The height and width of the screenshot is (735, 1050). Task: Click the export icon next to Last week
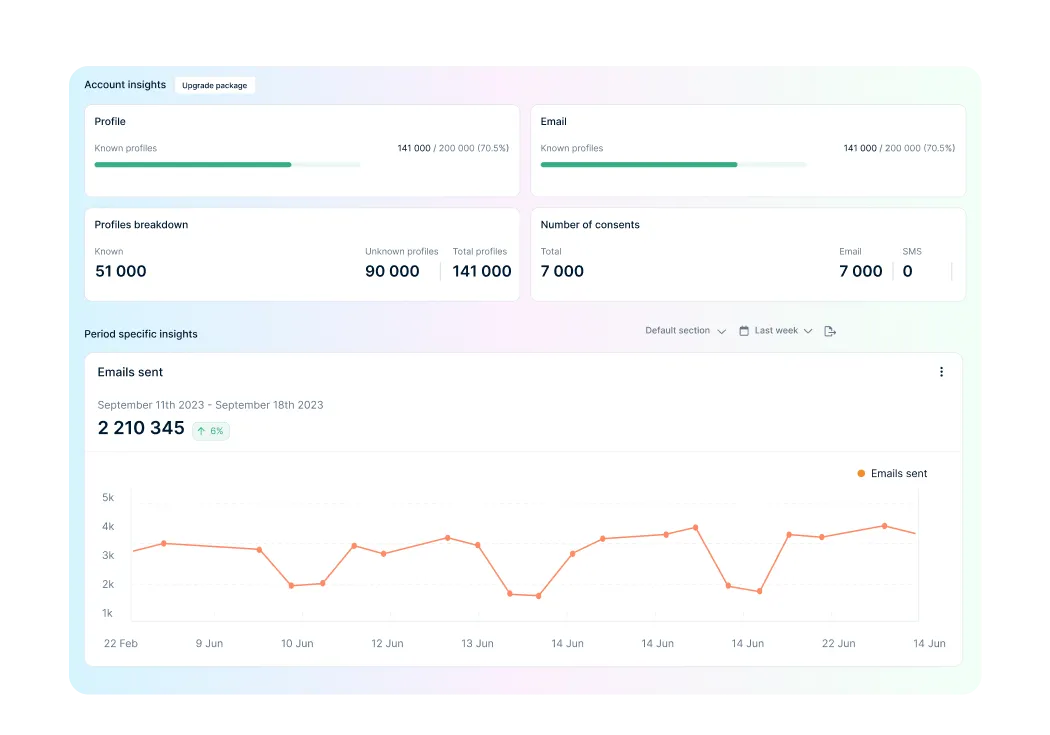[830, 331]
